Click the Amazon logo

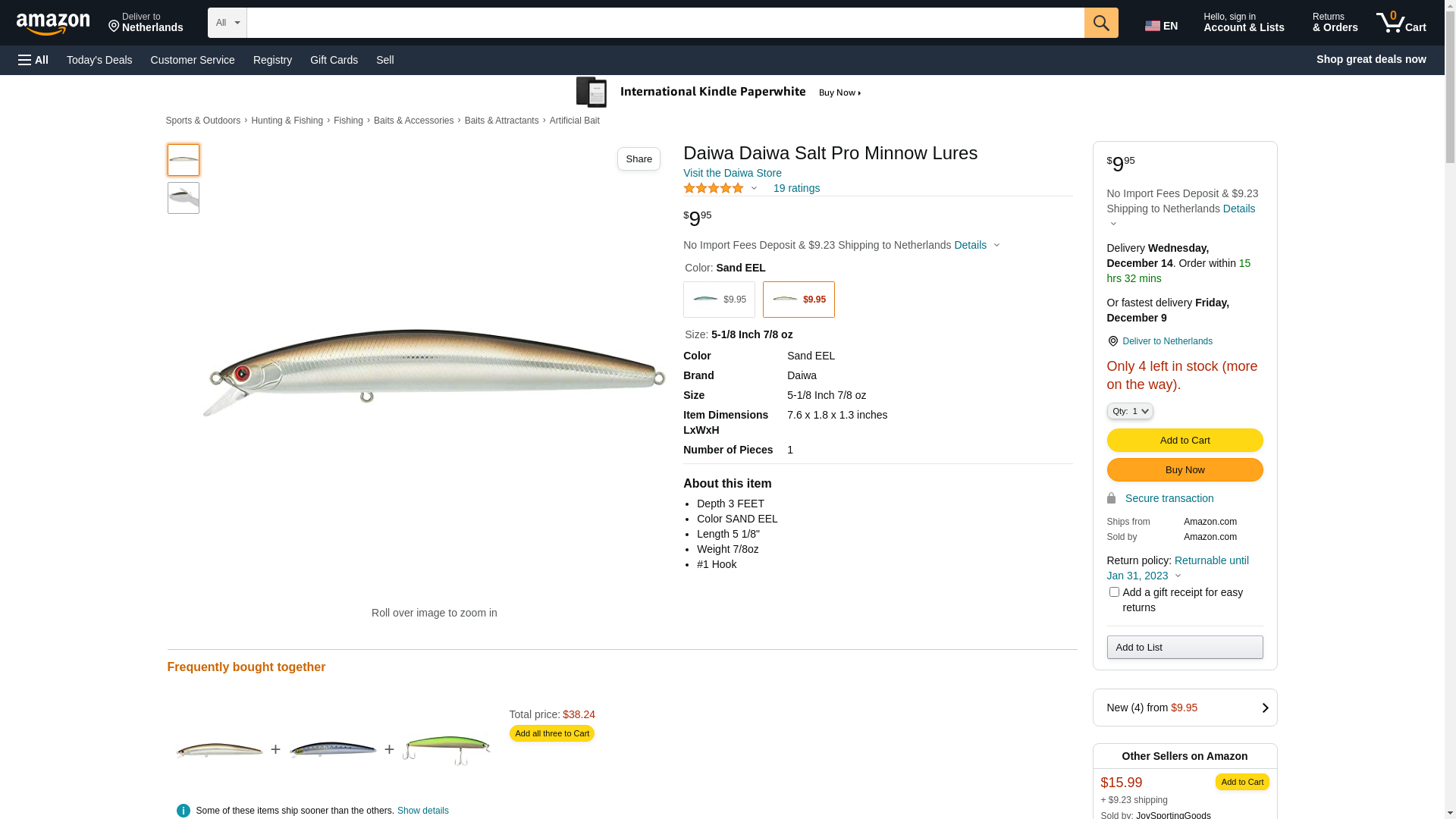(x=53, y=24)
